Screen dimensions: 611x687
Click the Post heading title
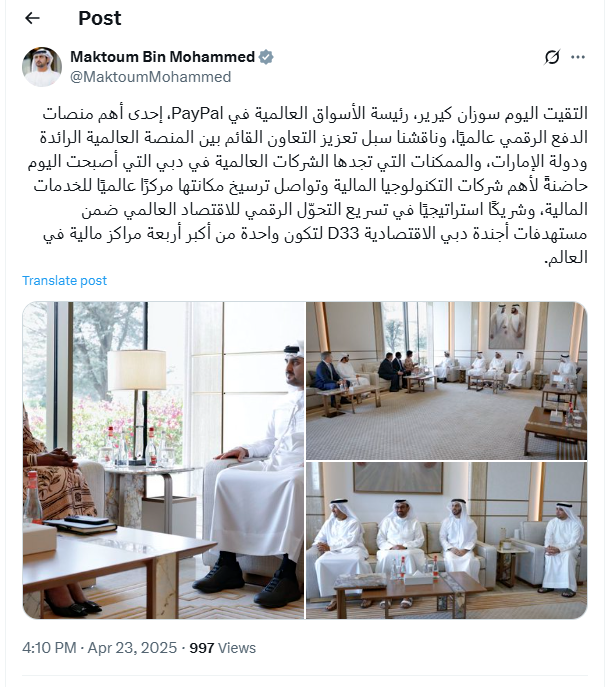(x=100, y=18)
